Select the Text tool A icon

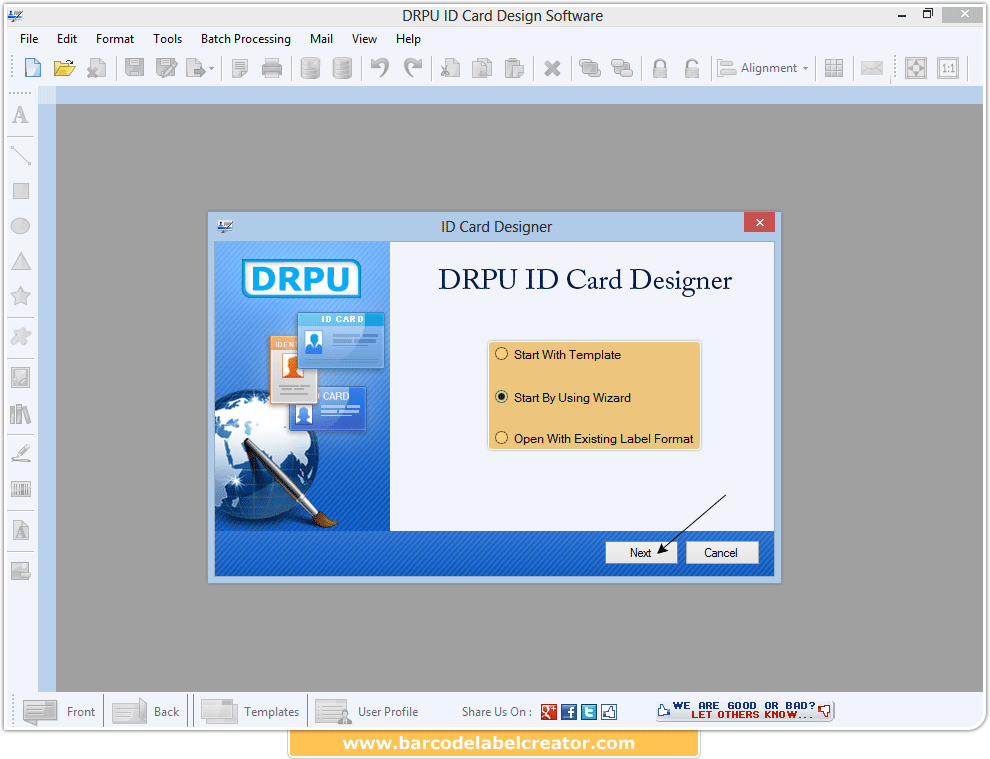[x=21, y=115]
